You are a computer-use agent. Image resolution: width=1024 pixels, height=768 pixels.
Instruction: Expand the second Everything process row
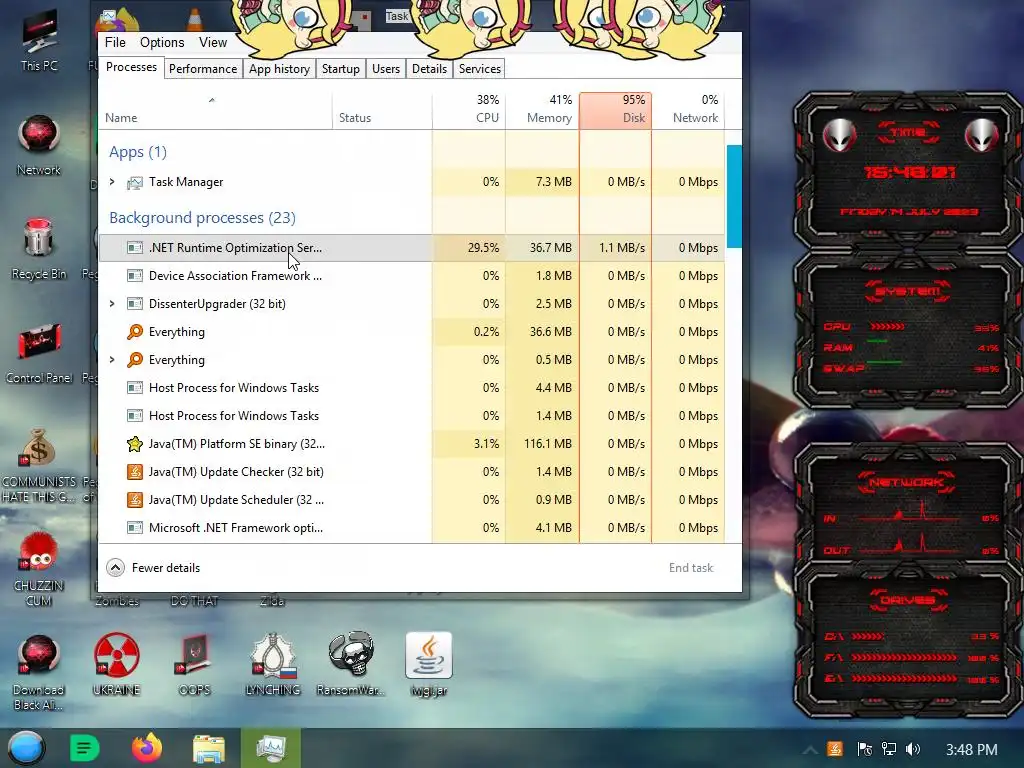[x=112, y=360]
